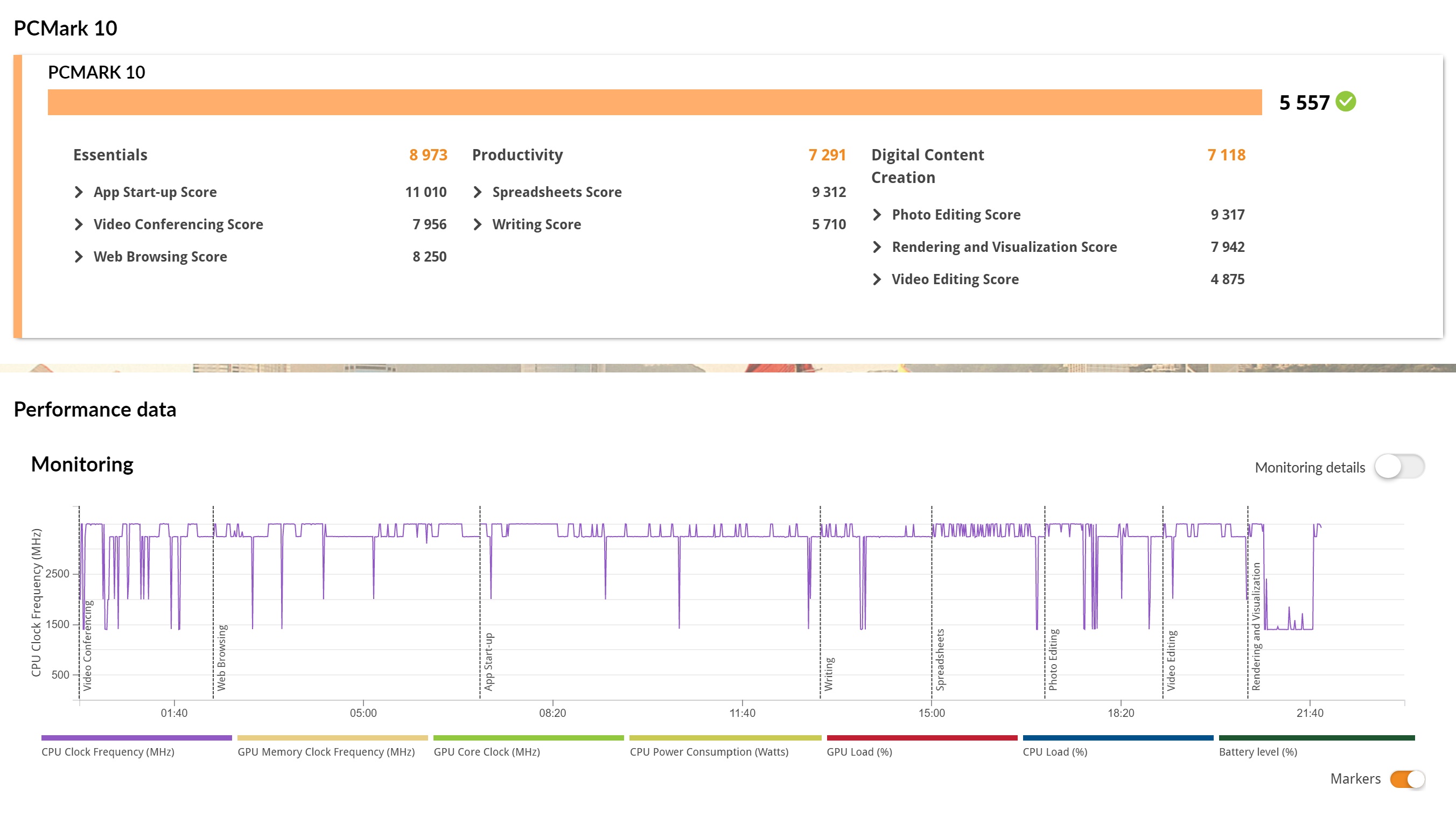This screenshot has height=817, width=1456.
Task: Select GPU Load legend series
Action: click(922, 746)
